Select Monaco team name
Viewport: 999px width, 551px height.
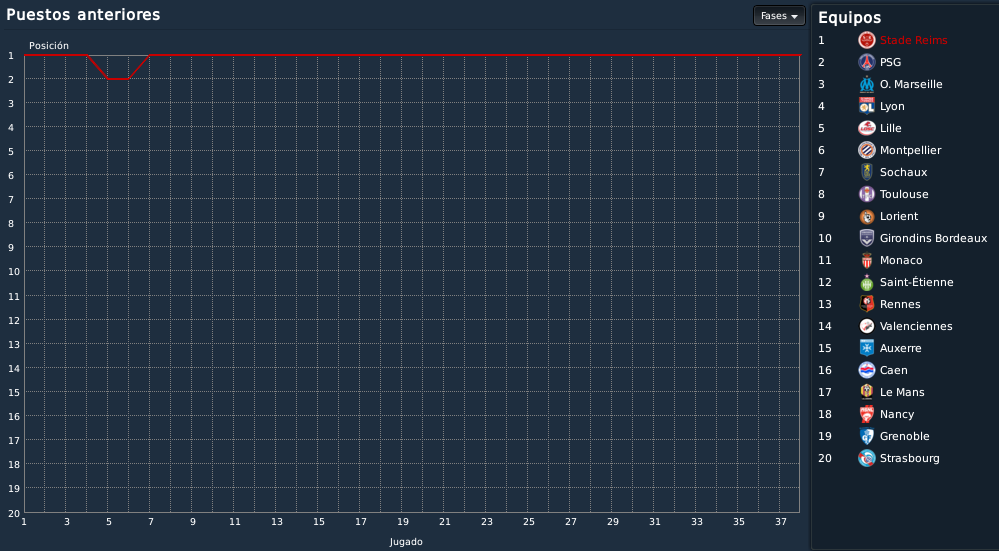click(x=901, y=261)
